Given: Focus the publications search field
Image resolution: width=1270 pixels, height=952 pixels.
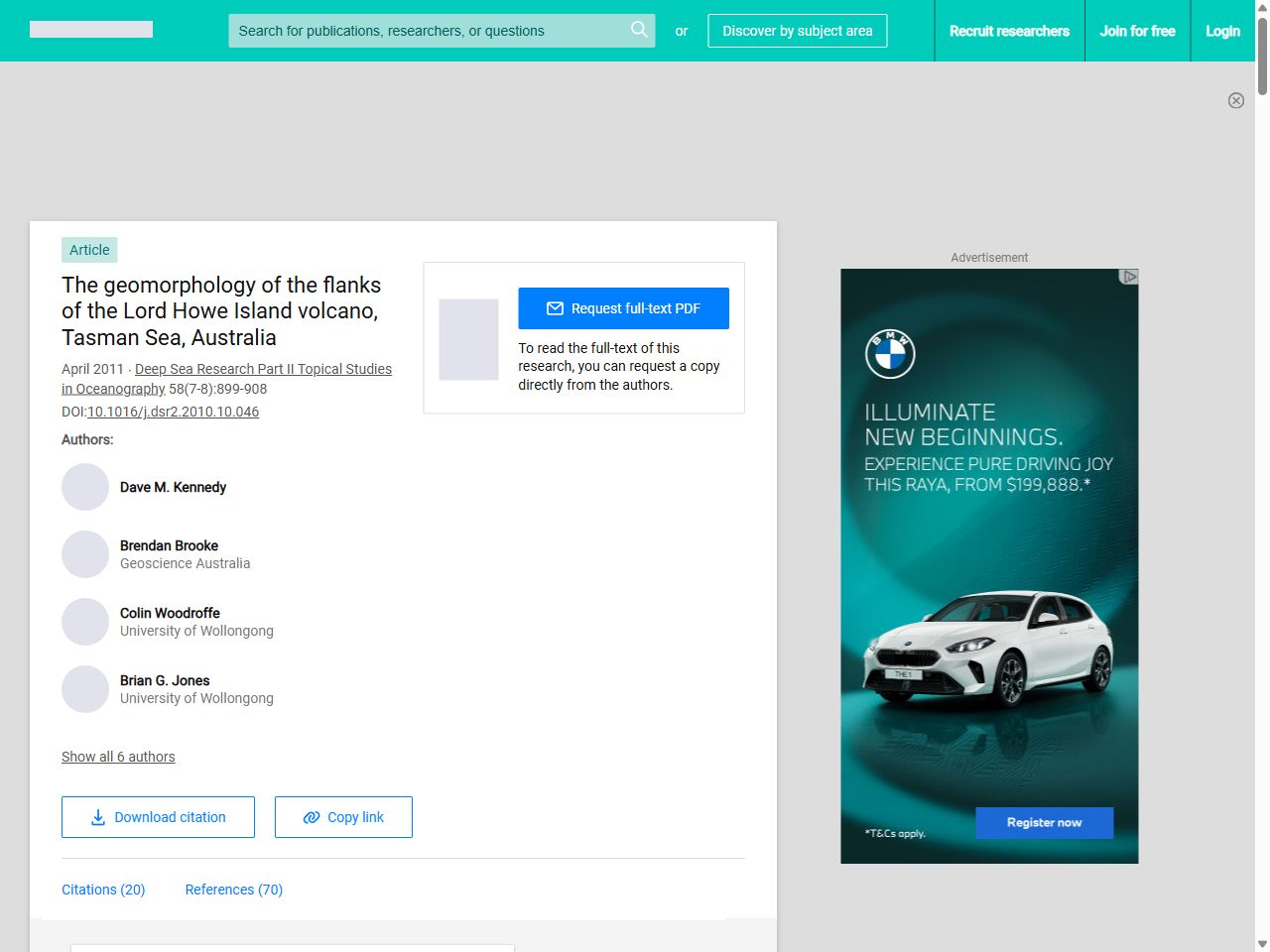Looking at the screenshot, I should (427, 31).
